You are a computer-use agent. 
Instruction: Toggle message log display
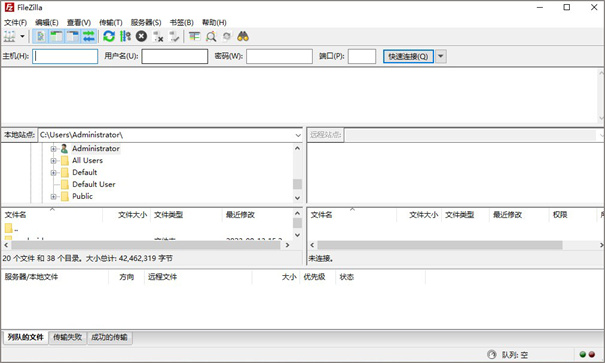click(x=40, y=37)
